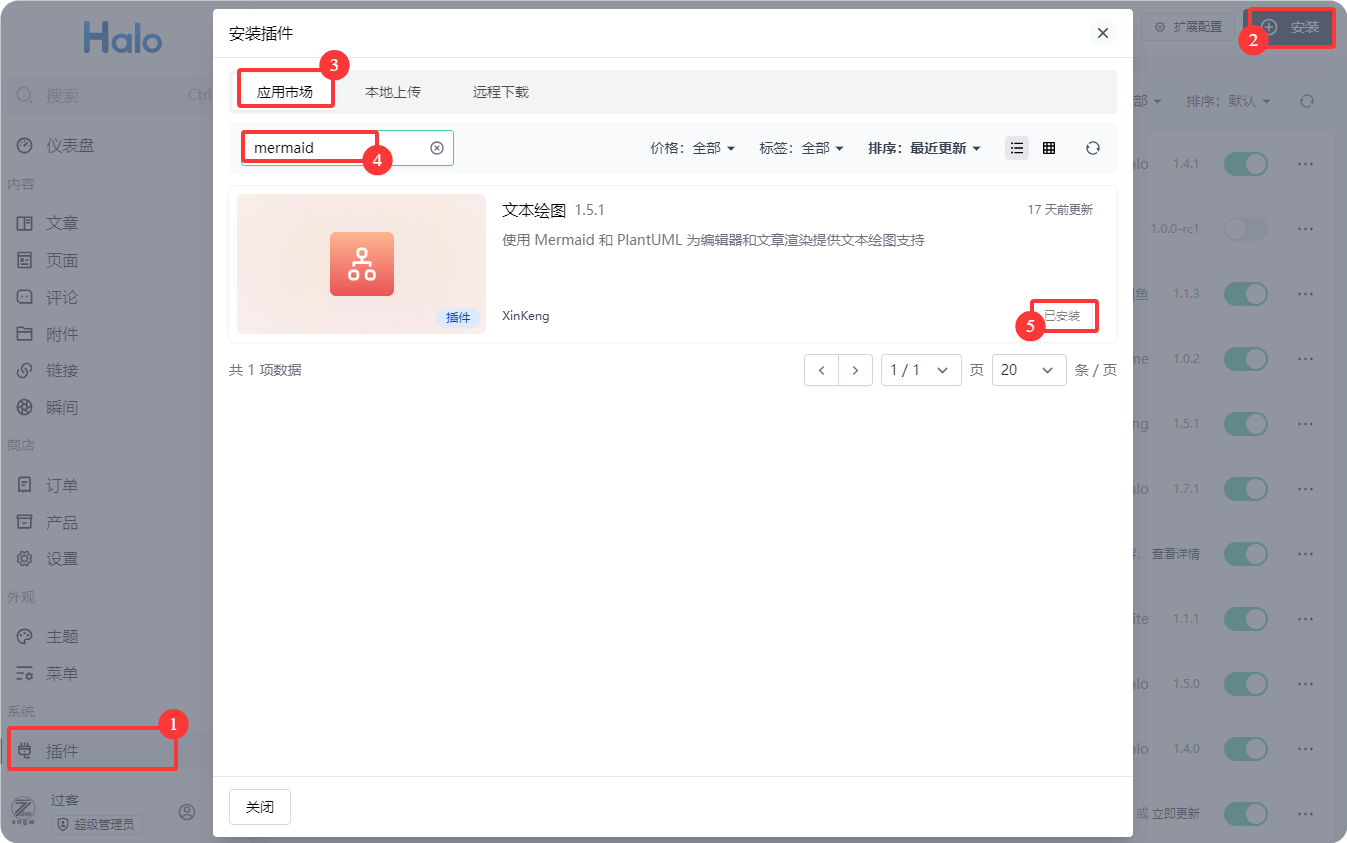This screenshot has height=843, width=1347.
Task: Switch to the 本地上传 tab
Action: tap(392, 92)
